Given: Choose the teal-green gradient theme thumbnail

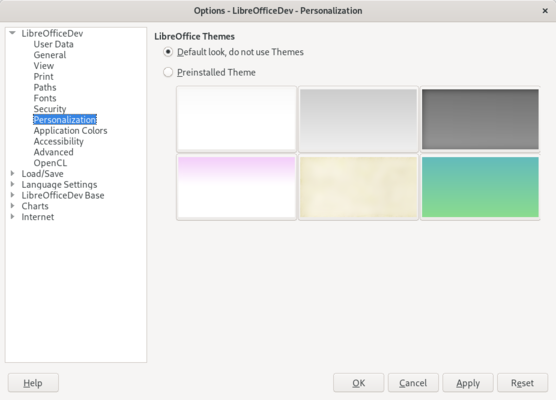Looking at the screenshot, I should (x=480, y=187).
